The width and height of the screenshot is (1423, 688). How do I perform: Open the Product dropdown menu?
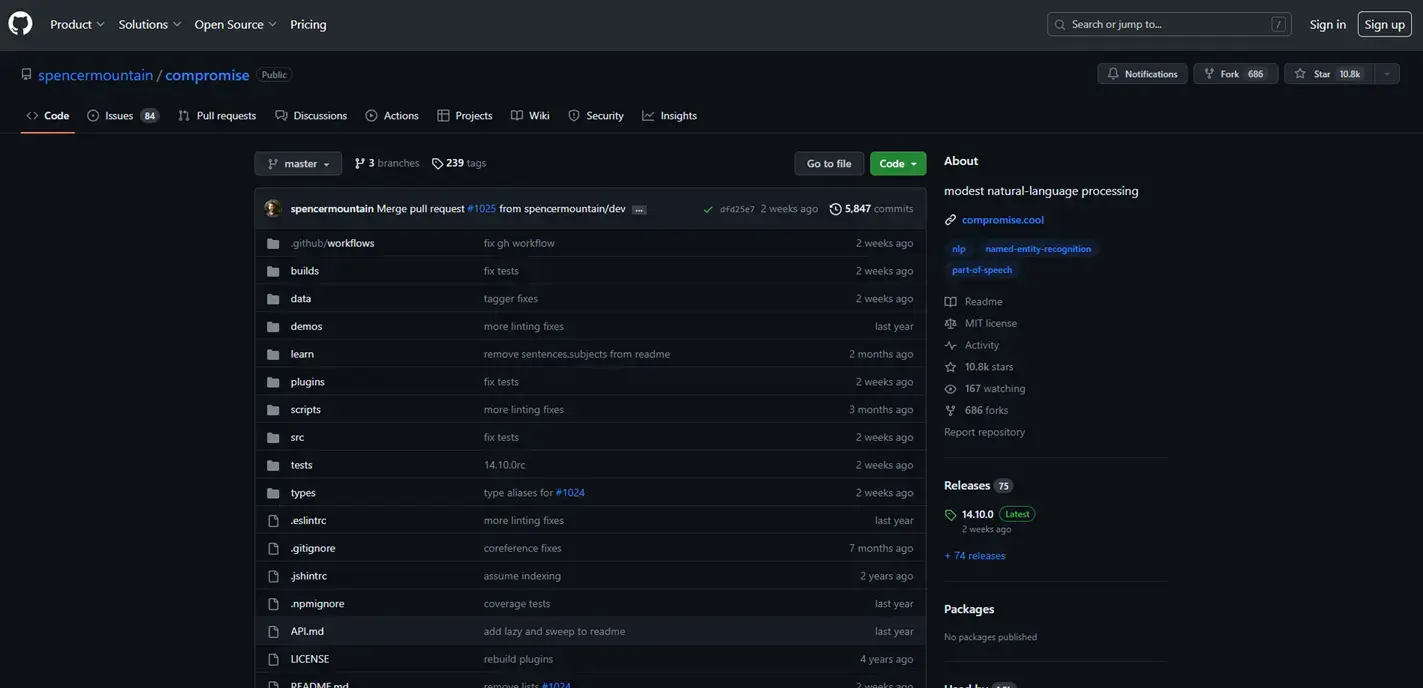pos(77,24)
